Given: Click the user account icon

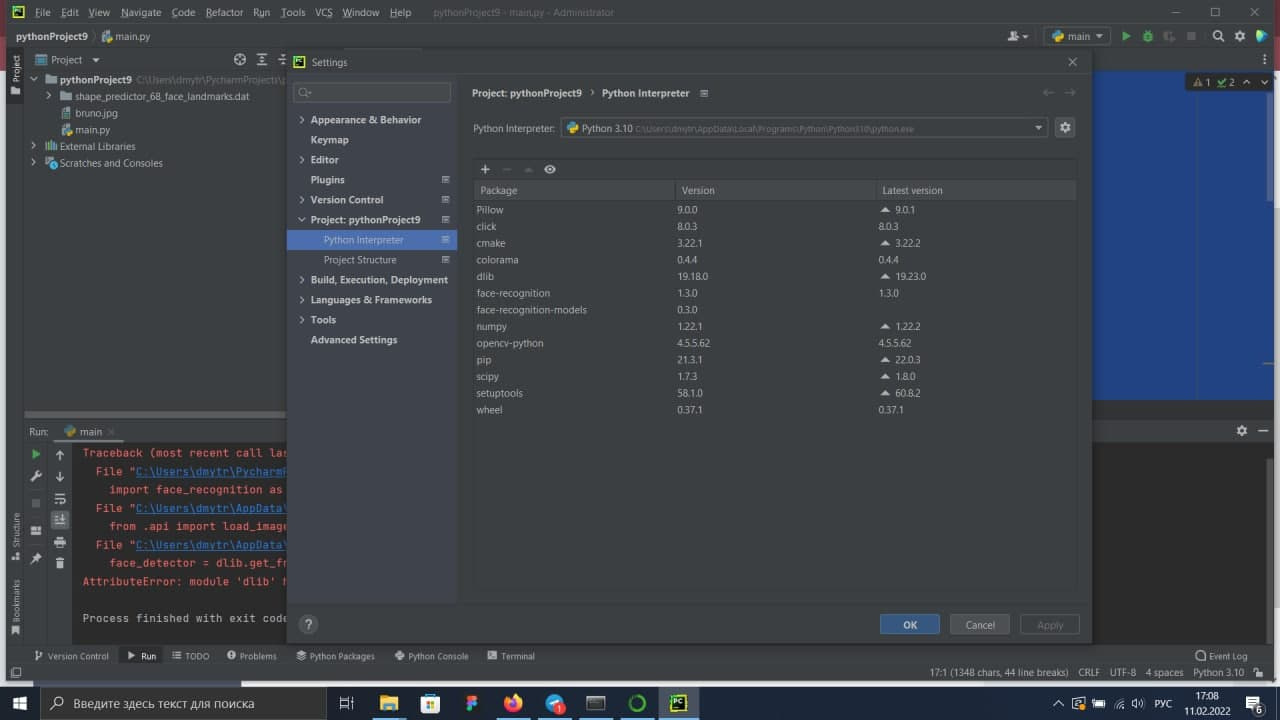Looking at the screenshot, I should point(1018,36).
